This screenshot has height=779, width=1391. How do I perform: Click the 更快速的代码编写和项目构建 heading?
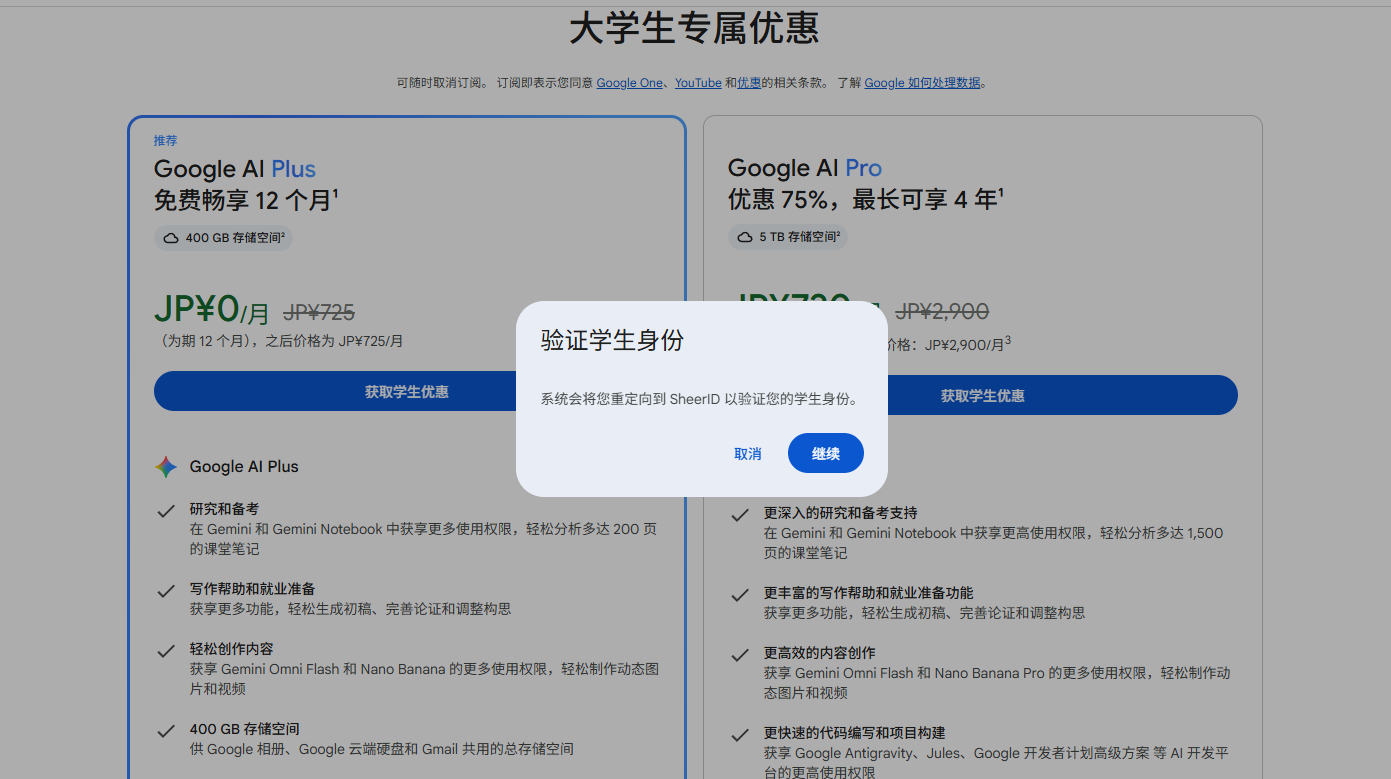[x=854, y=733]
